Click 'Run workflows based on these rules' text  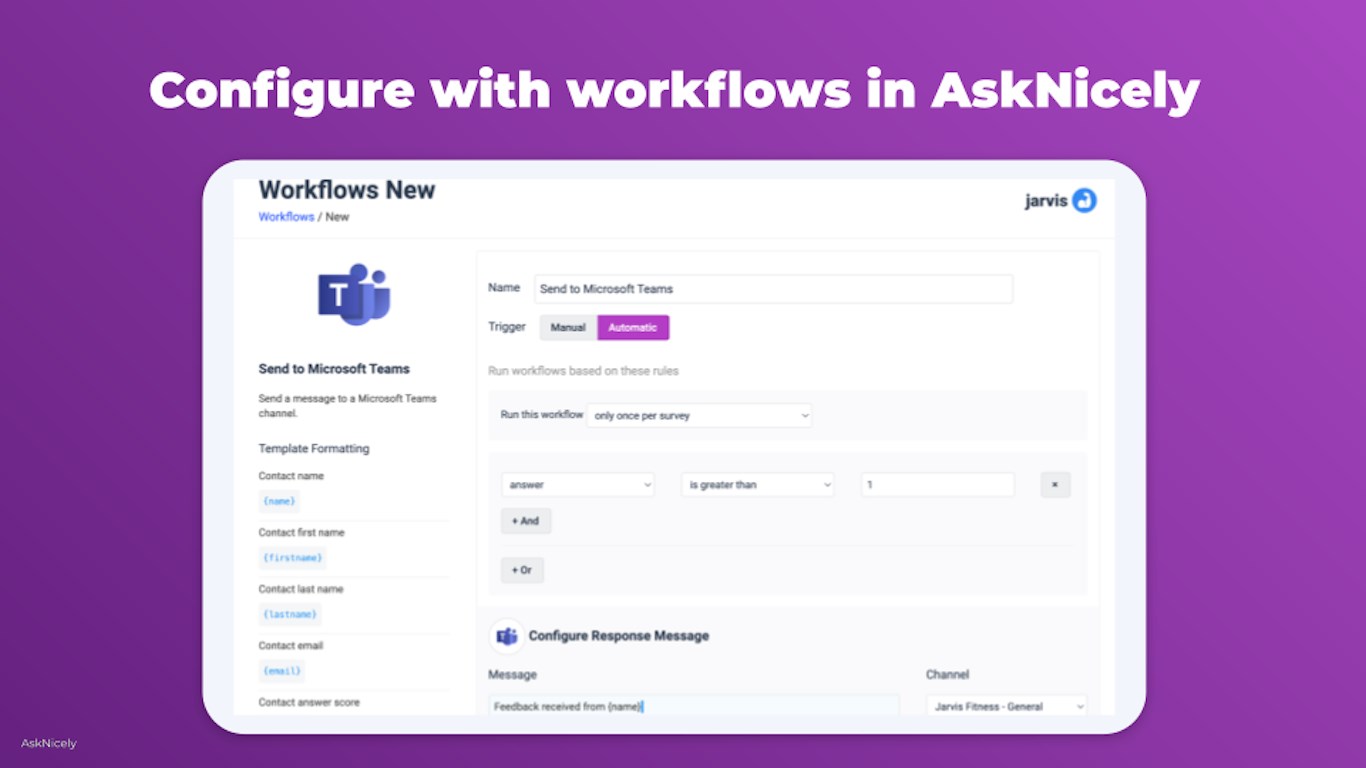click(583, 371)
